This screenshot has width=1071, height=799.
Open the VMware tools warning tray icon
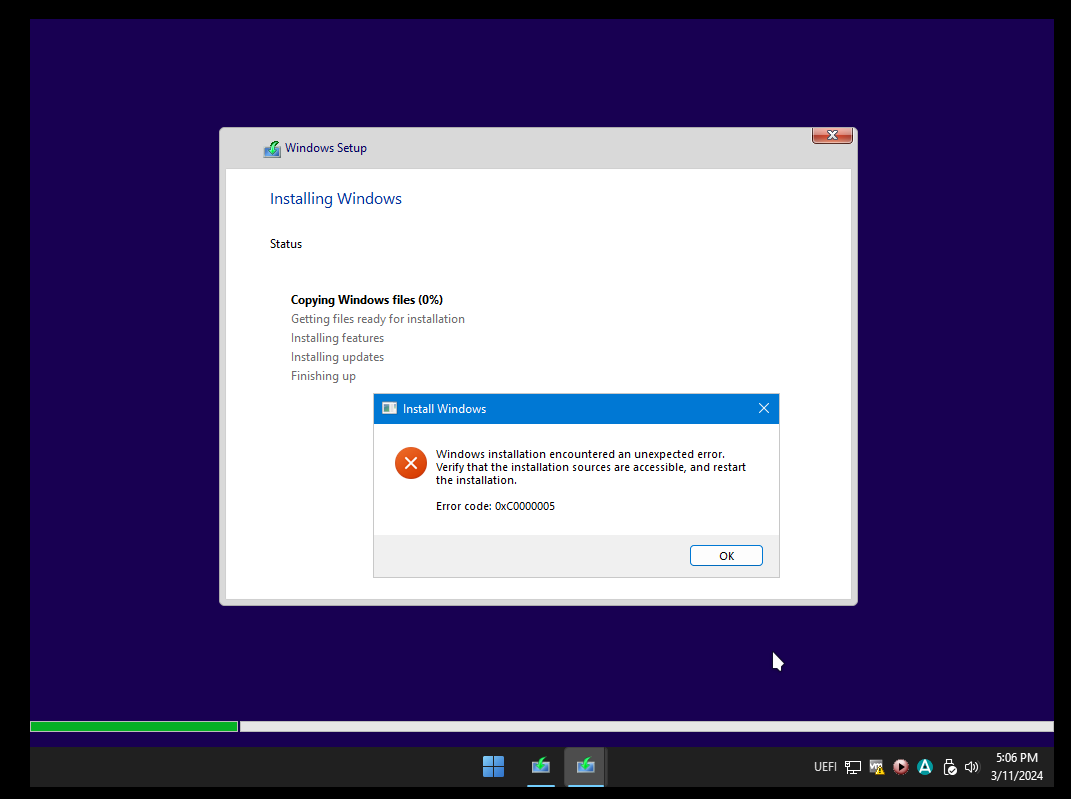(876, 768)
